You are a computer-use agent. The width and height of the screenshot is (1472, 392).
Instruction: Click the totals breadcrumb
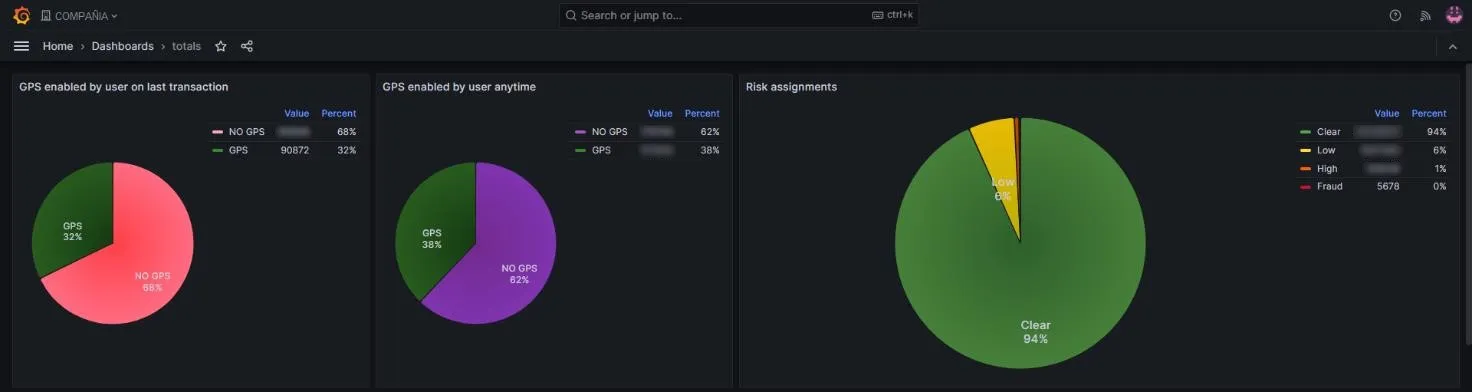[x=186, y=46]
